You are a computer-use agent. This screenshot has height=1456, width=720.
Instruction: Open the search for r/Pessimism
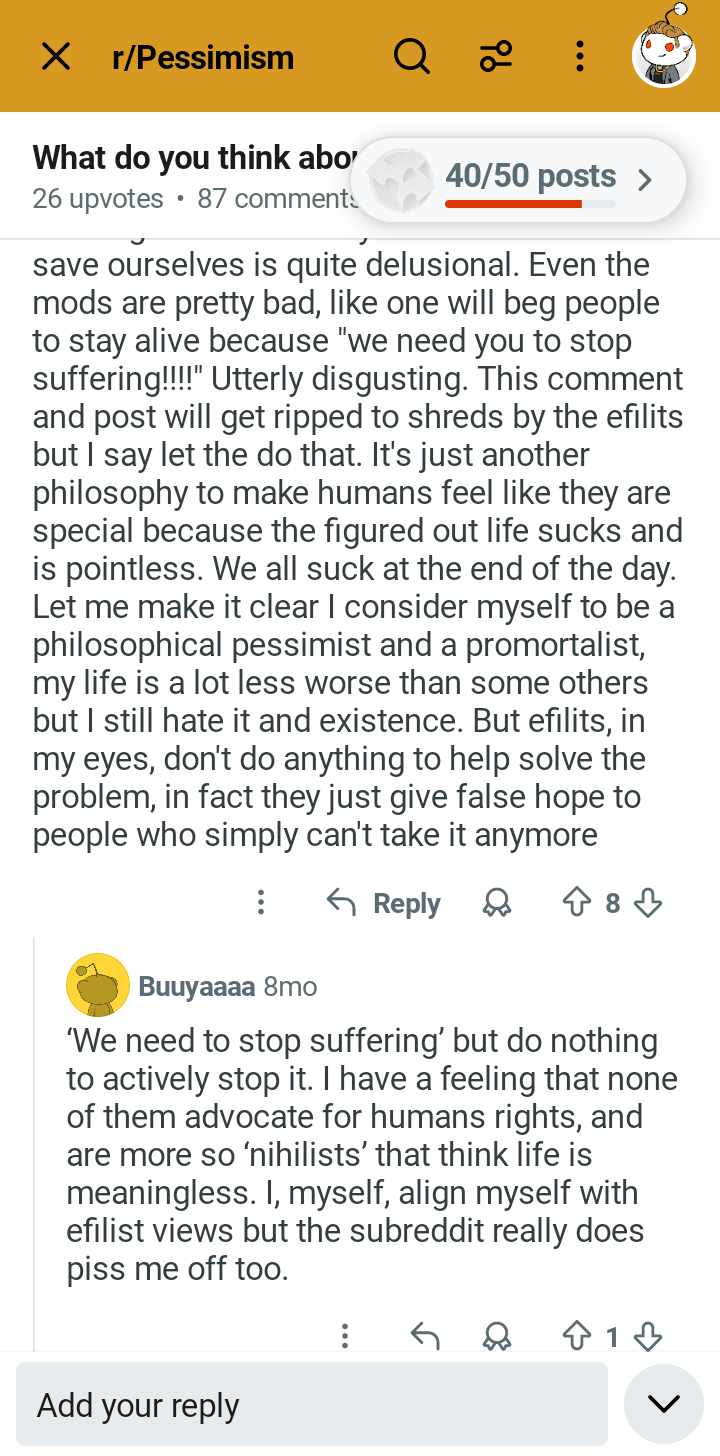(x=411, y=57)
